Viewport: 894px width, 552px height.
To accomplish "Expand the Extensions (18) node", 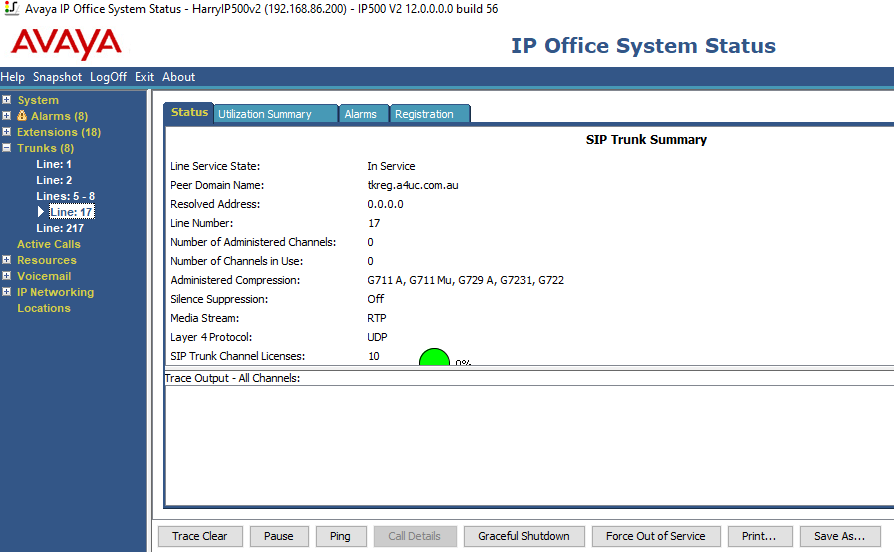I will [6, 132].
